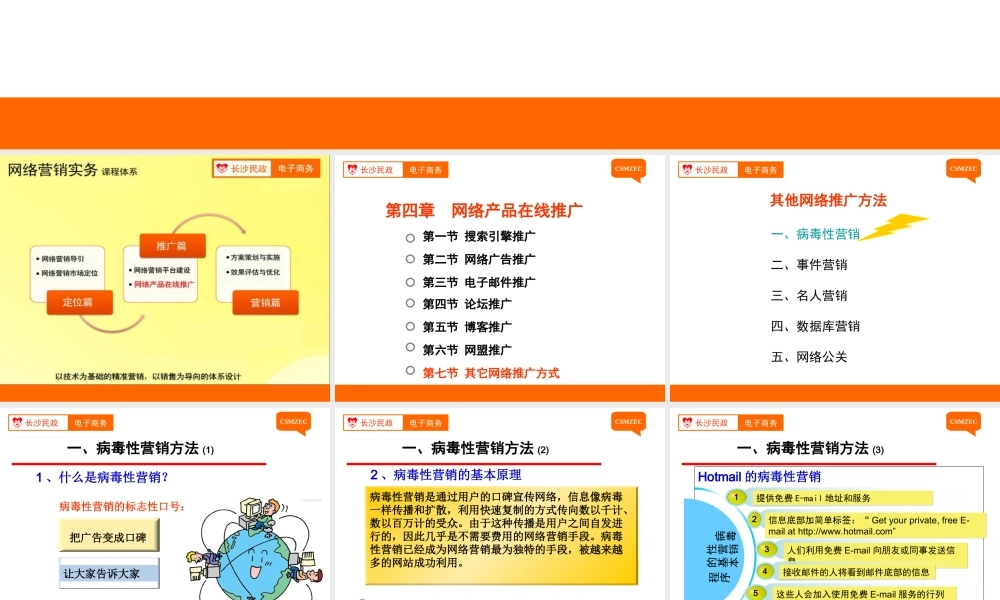Click the 第三节 电子邮件推广 section entry
The image size is (1000, 600).
(478, 283)
